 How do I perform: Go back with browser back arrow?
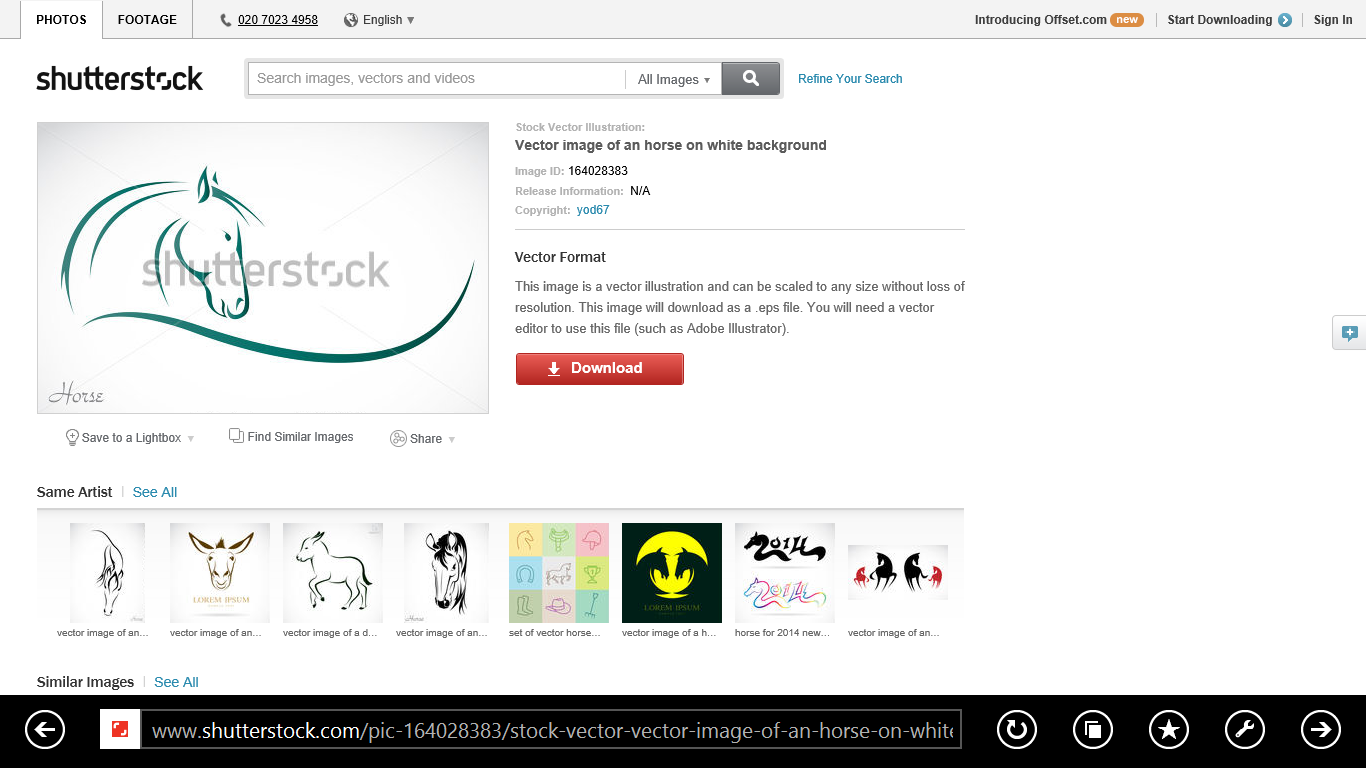tap(45, 730)
